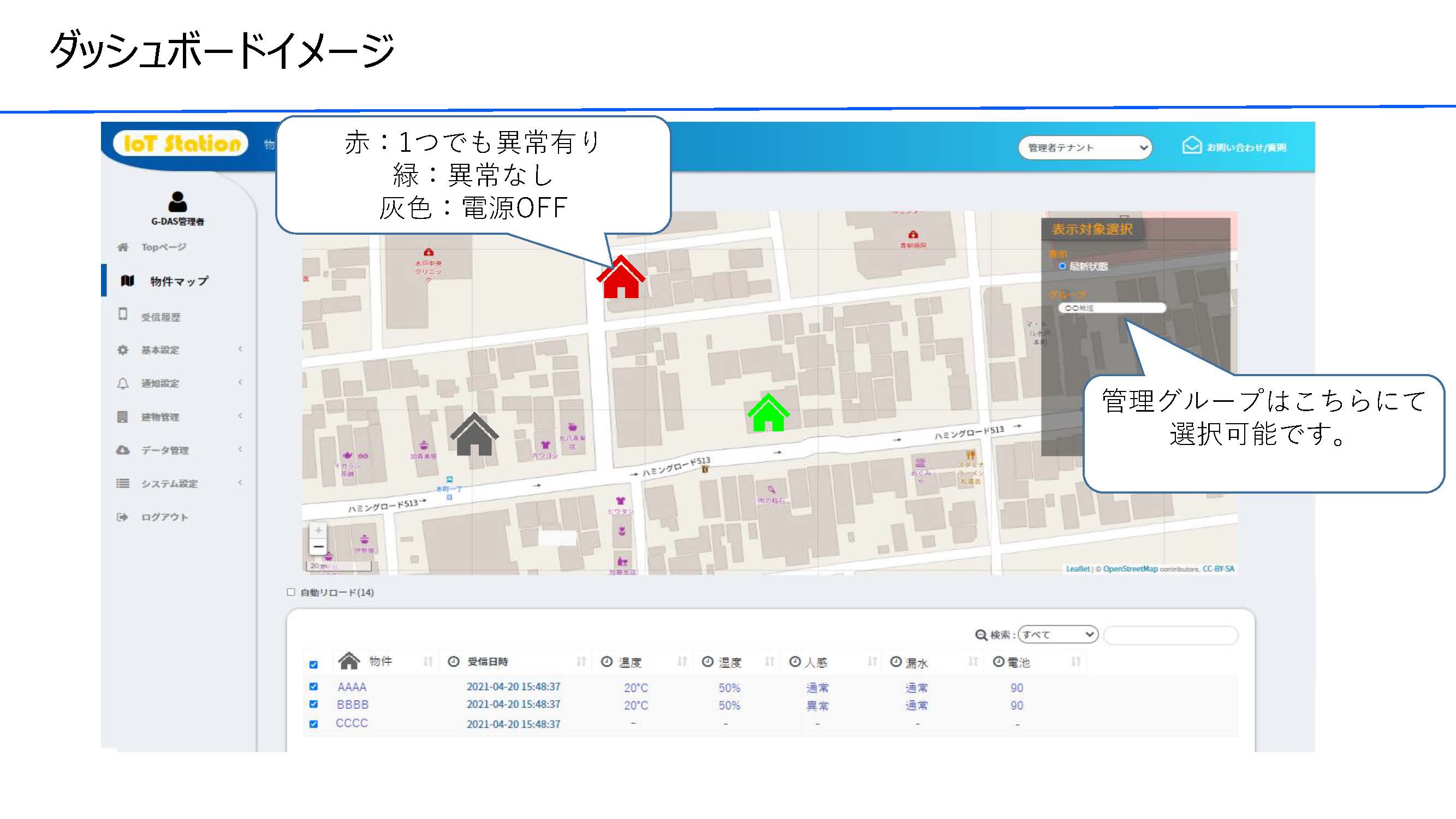Click BBBB row 異常 motion sensor value
Viewport: 1456px width, 819px height.
point(817,705)
